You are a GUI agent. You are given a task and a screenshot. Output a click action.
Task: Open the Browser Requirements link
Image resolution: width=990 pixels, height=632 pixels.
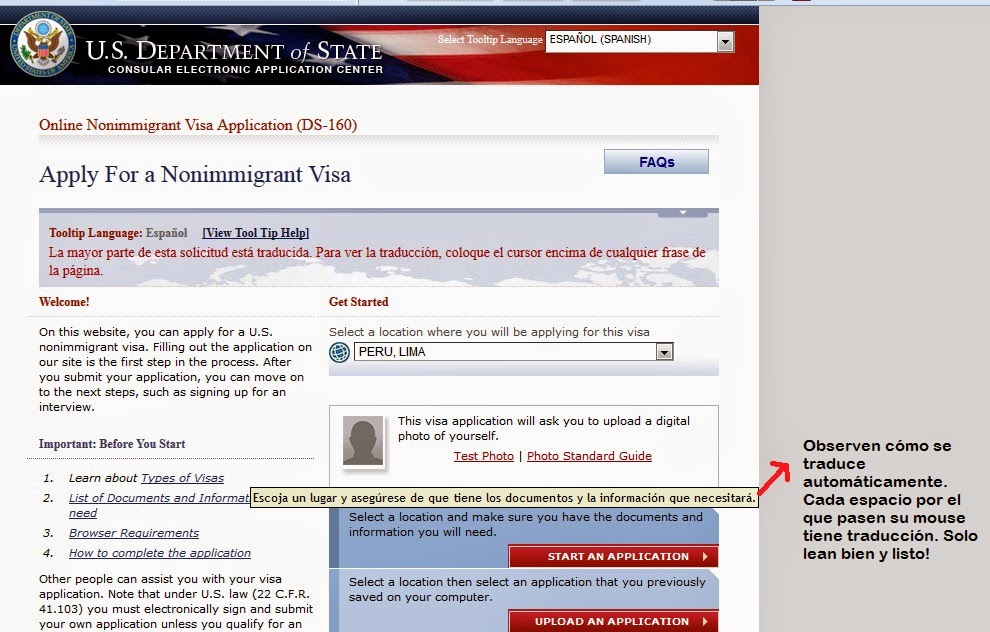134,533
